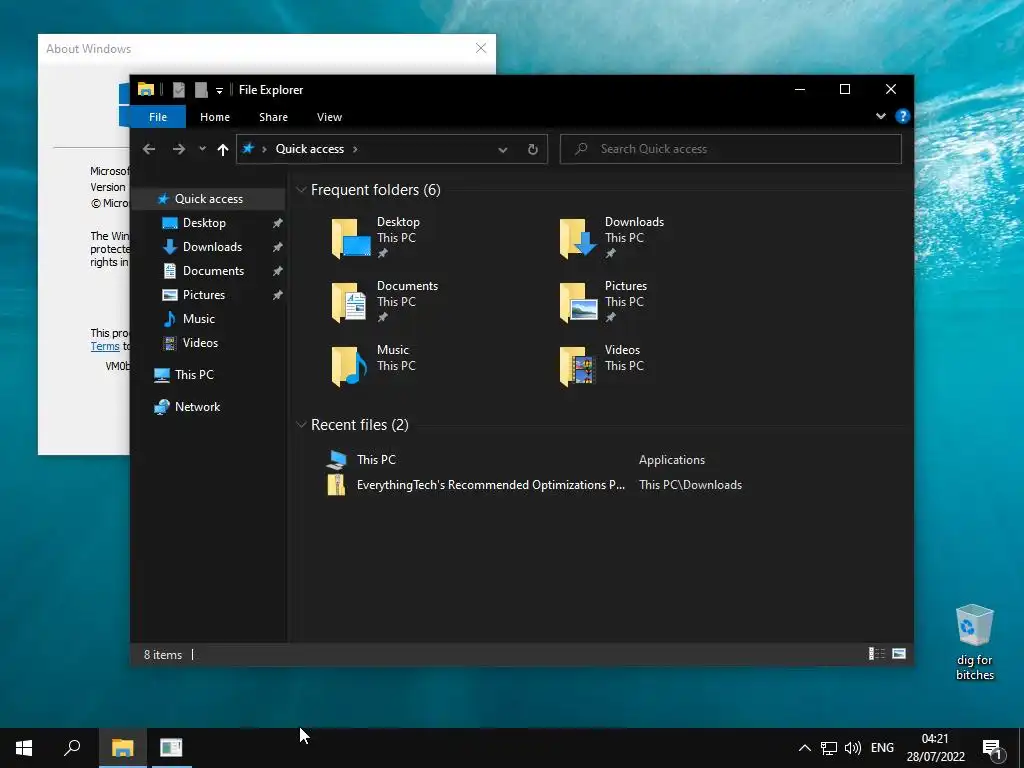Select Documents in the navigation pane
The width and height of the screenshot is (1024, 768).
213,271
